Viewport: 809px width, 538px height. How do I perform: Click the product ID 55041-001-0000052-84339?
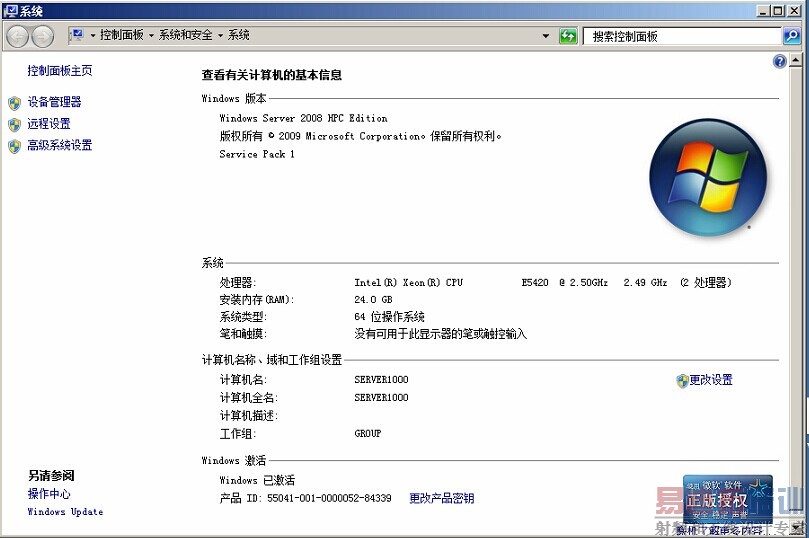[329, 498]
